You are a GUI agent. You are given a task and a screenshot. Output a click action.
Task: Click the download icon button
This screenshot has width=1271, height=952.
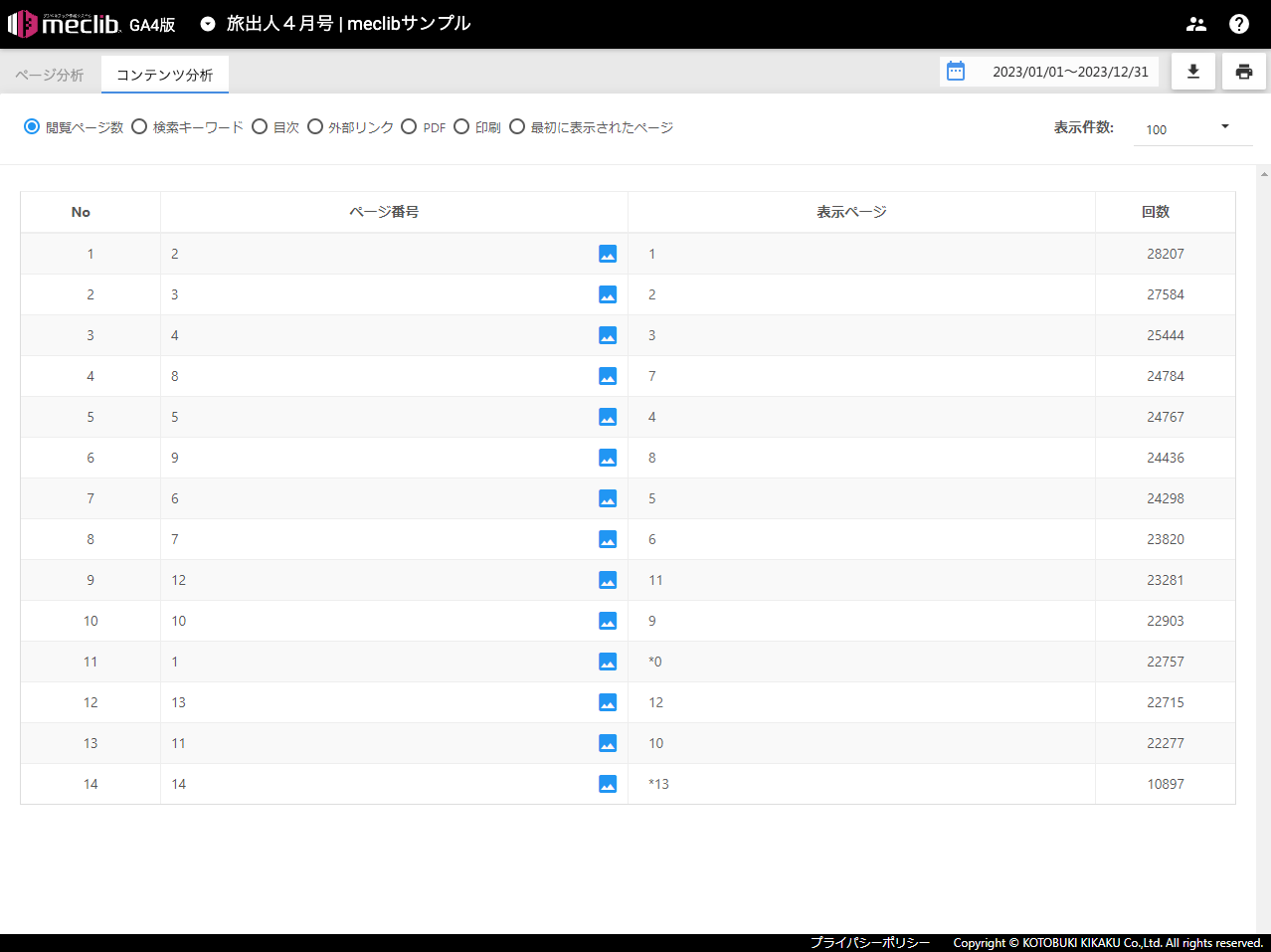pos(1193,72)
